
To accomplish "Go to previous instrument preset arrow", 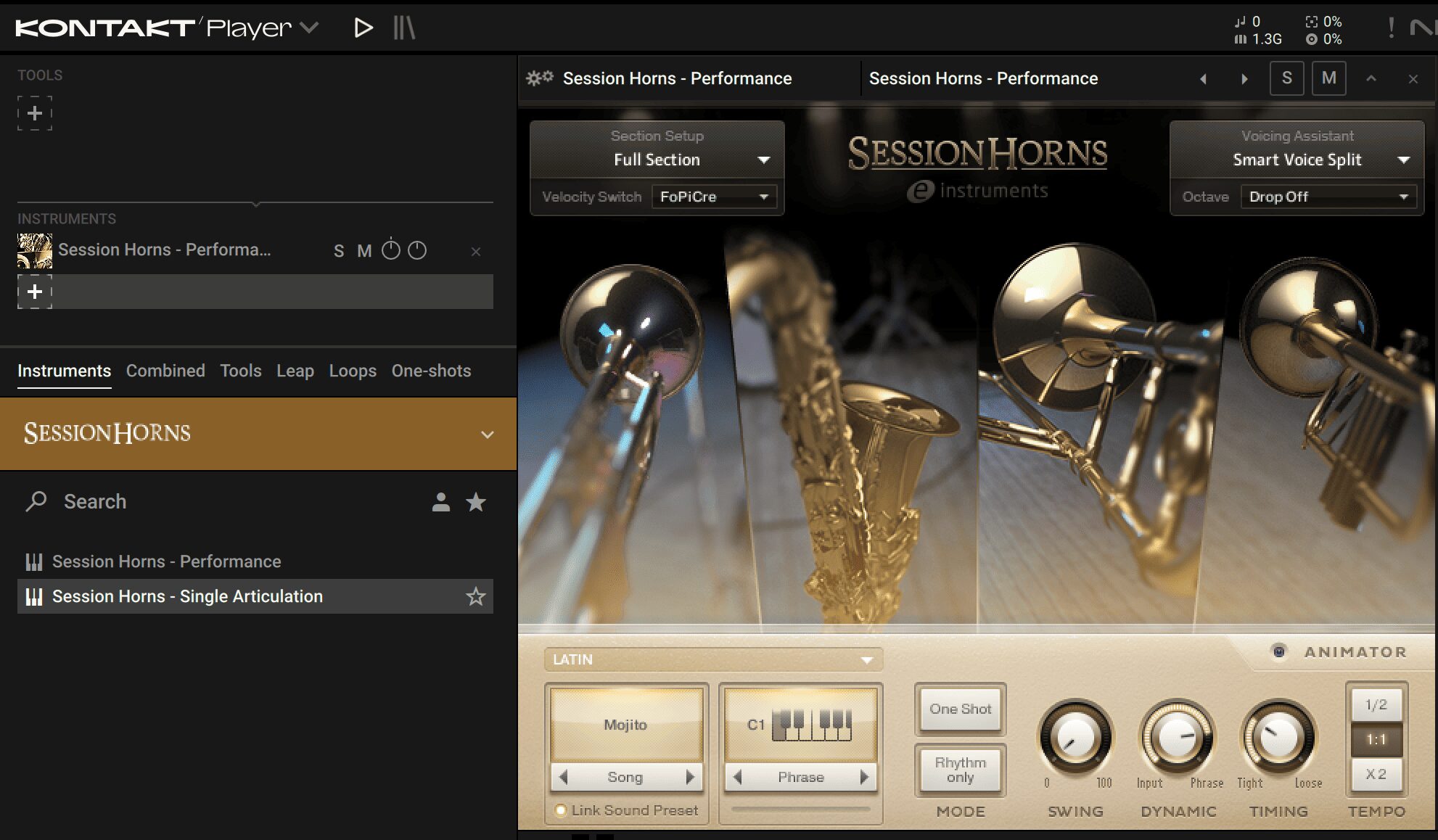I will click(1203, 78).
